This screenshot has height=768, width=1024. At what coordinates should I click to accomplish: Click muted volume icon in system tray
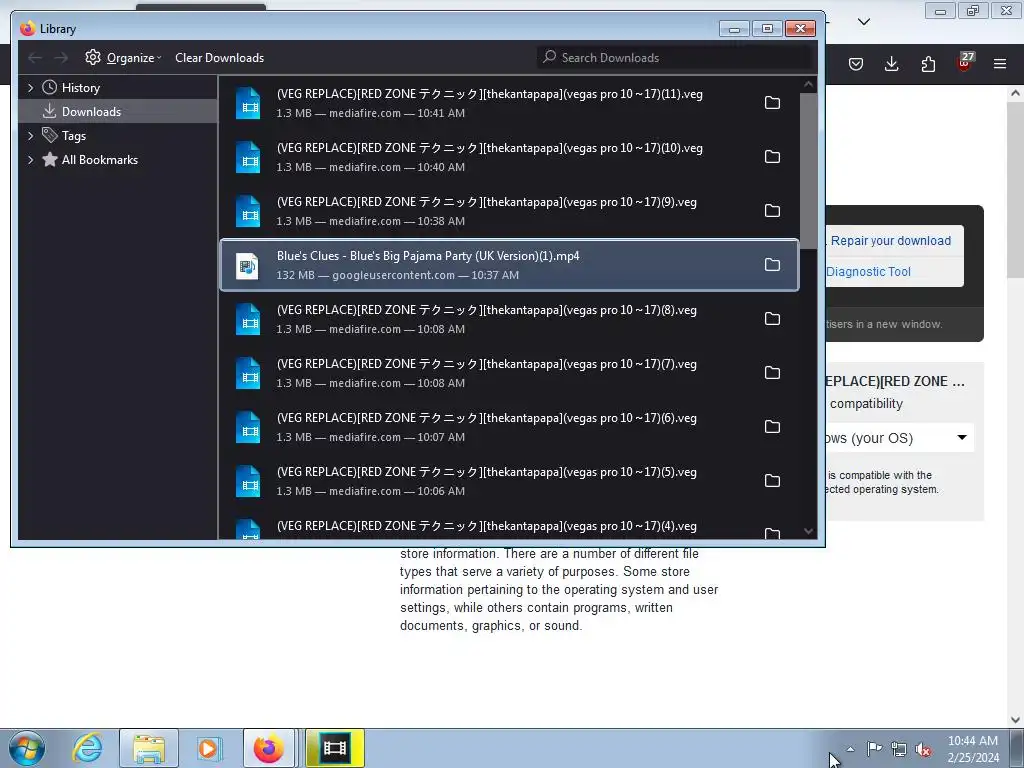tap(923, 750)
